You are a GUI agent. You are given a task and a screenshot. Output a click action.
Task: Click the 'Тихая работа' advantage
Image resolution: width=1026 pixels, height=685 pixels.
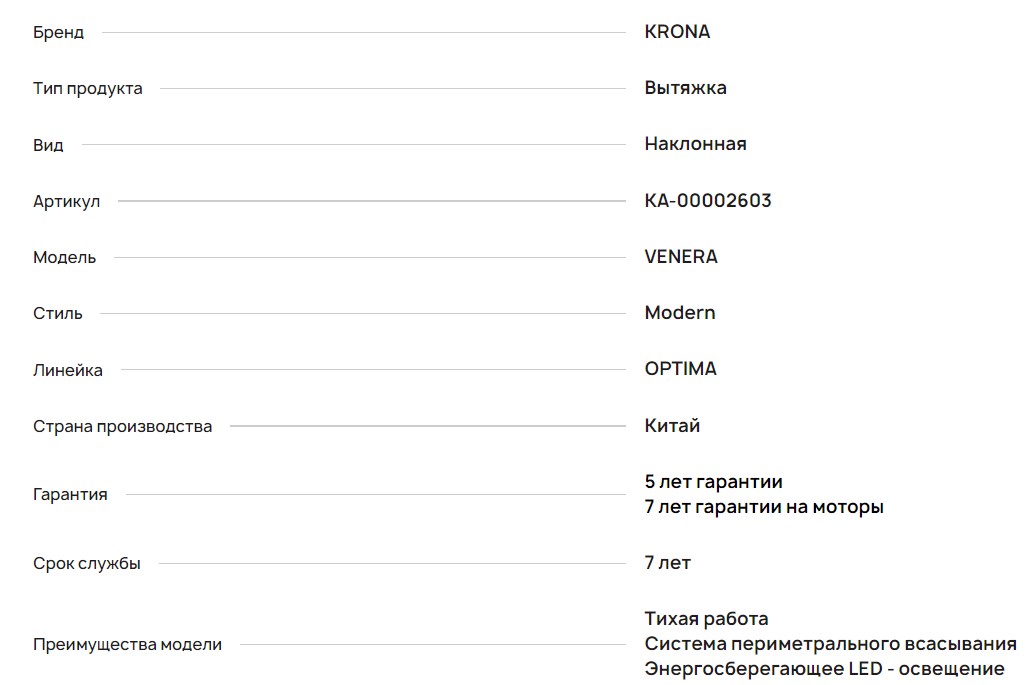[x=706, y=619]
